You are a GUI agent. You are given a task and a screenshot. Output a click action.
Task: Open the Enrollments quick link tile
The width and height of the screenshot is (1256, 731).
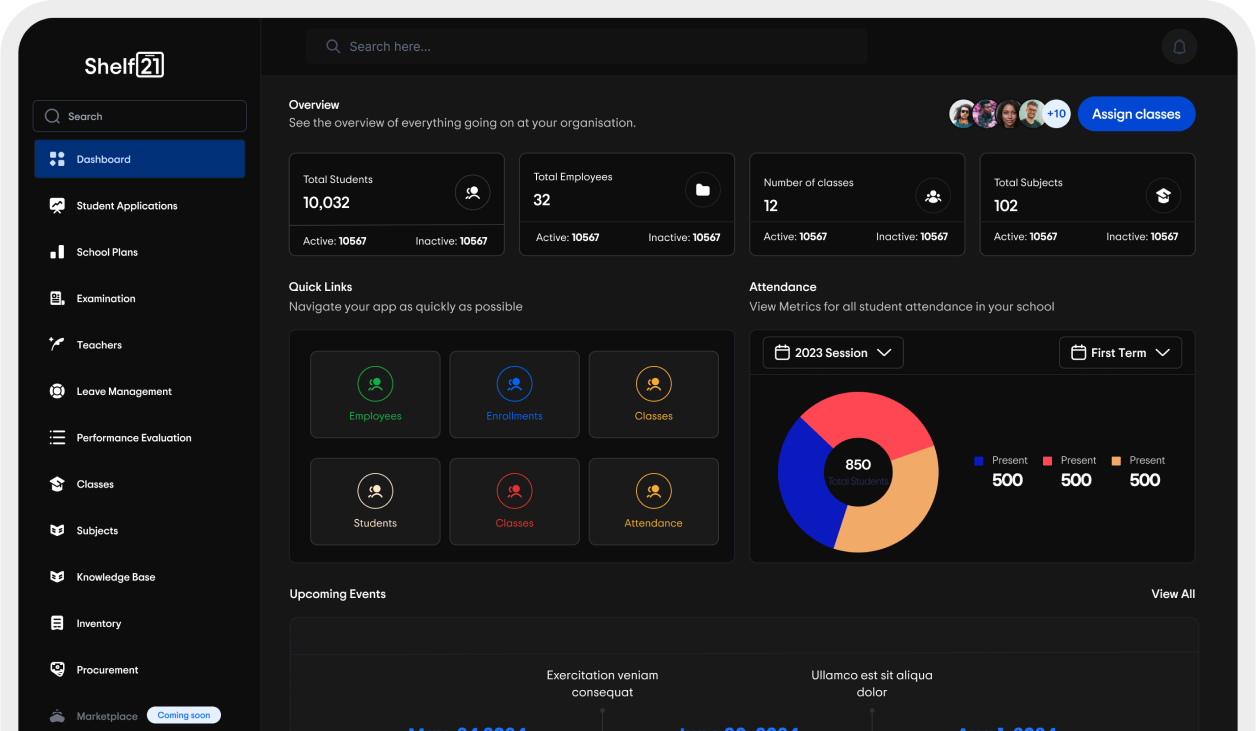coord(514,394)
